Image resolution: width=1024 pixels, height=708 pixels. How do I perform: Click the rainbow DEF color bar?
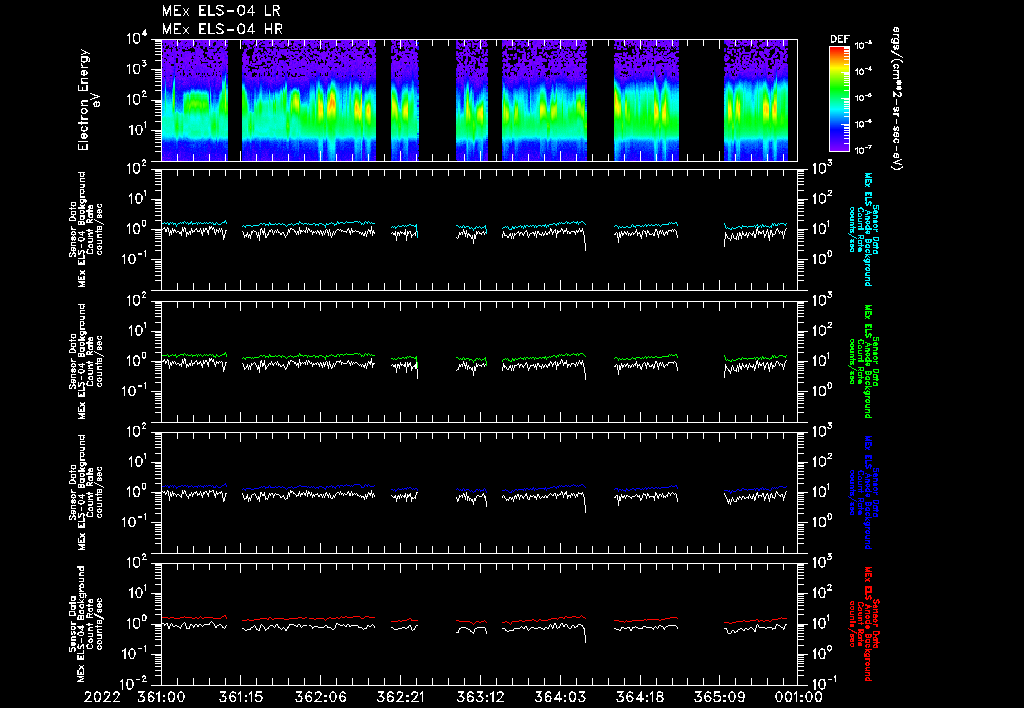[x=839, y=99]
